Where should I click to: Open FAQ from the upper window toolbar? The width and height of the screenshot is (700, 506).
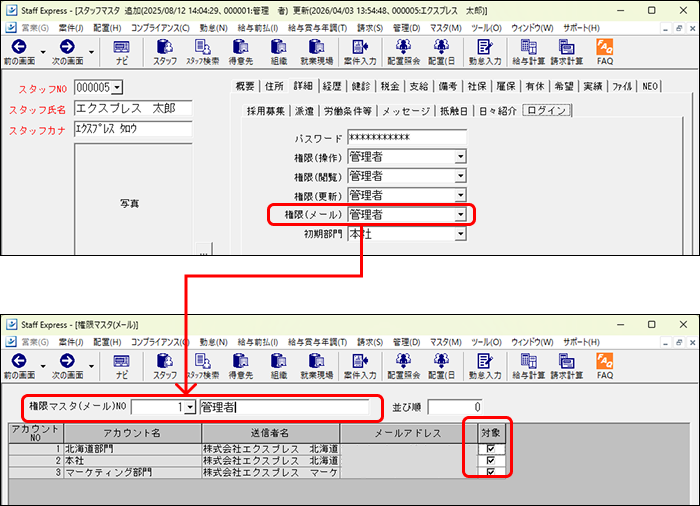pos(605,51)
